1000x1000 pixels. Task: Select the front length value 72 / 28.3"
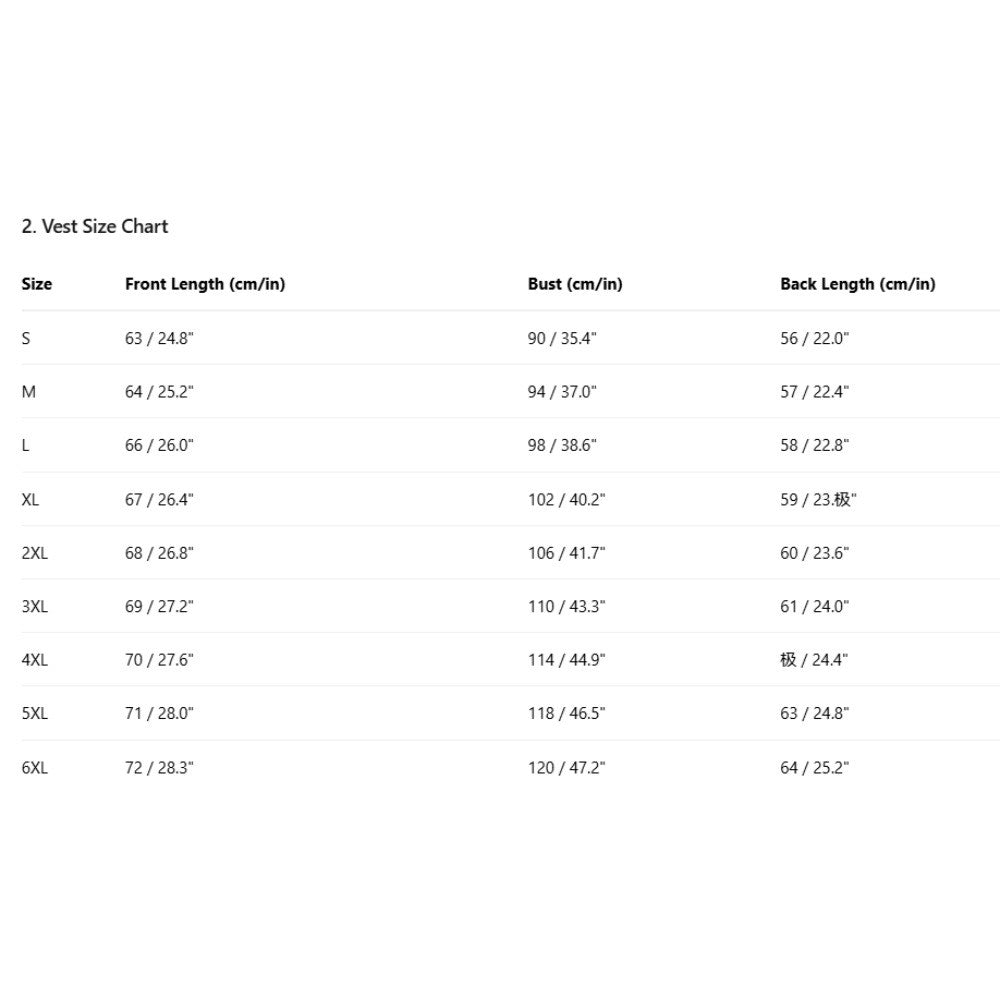pyautogui.click(x=159, y=768)
